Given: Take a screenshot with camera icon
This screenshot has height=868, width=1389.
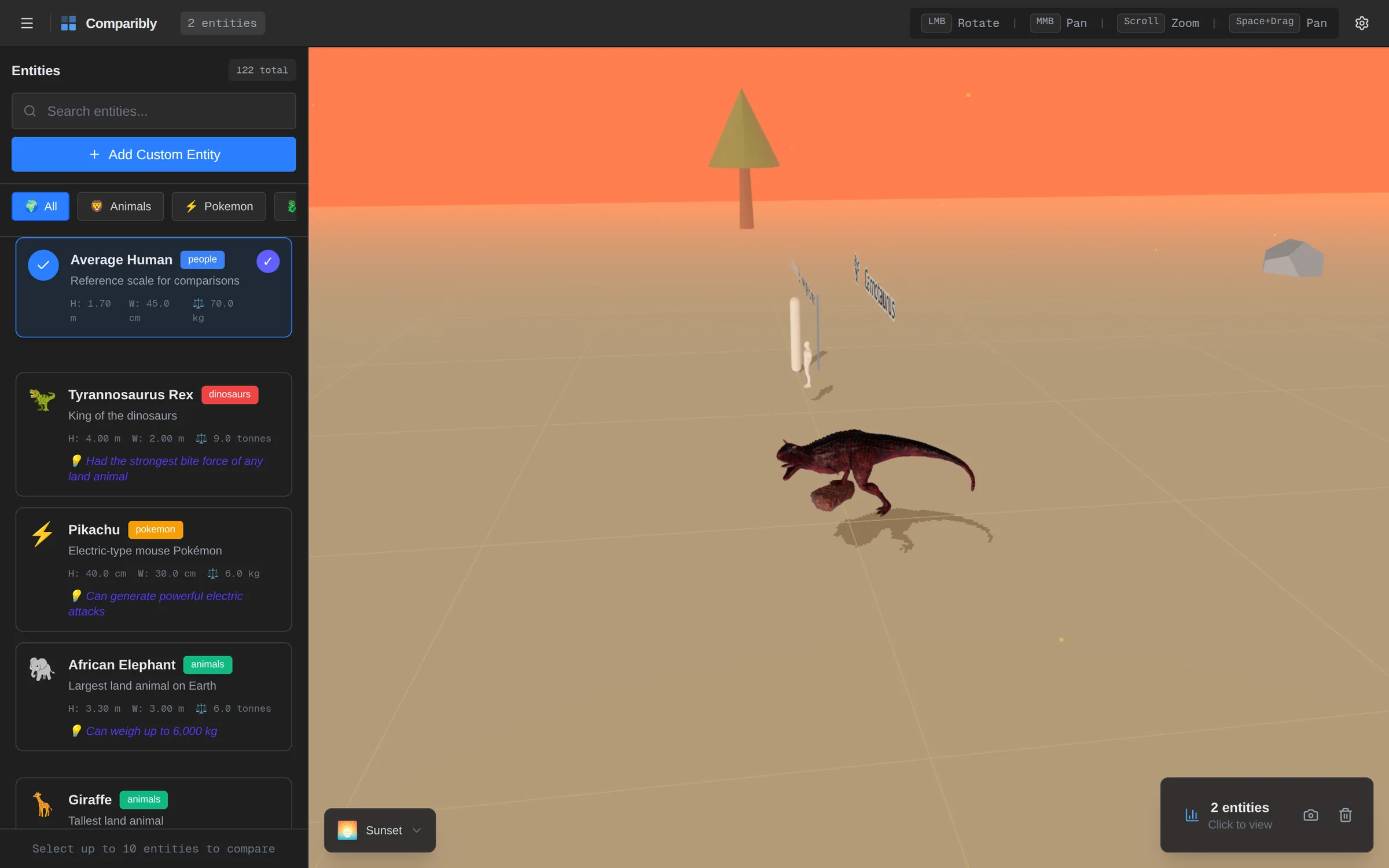Looking at the screenshot, I should tap(1311, 815).
